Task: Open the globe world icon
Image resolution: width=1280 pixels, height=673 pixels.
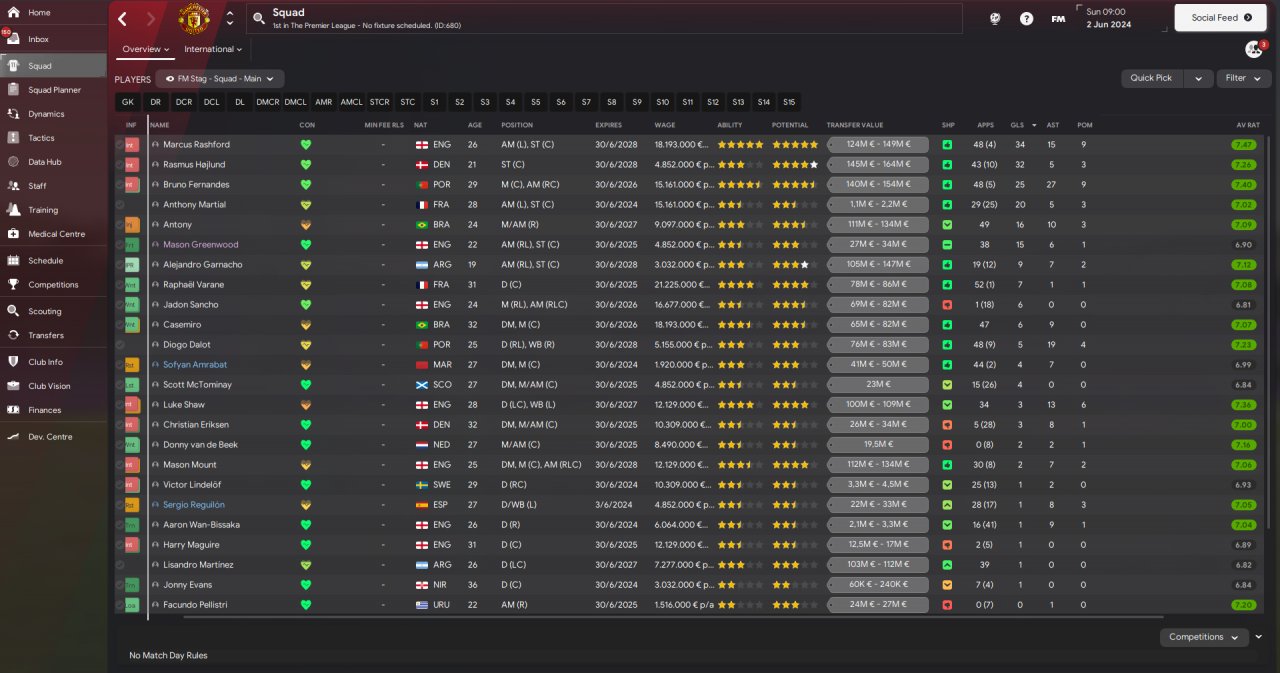Action: [995, 18]
